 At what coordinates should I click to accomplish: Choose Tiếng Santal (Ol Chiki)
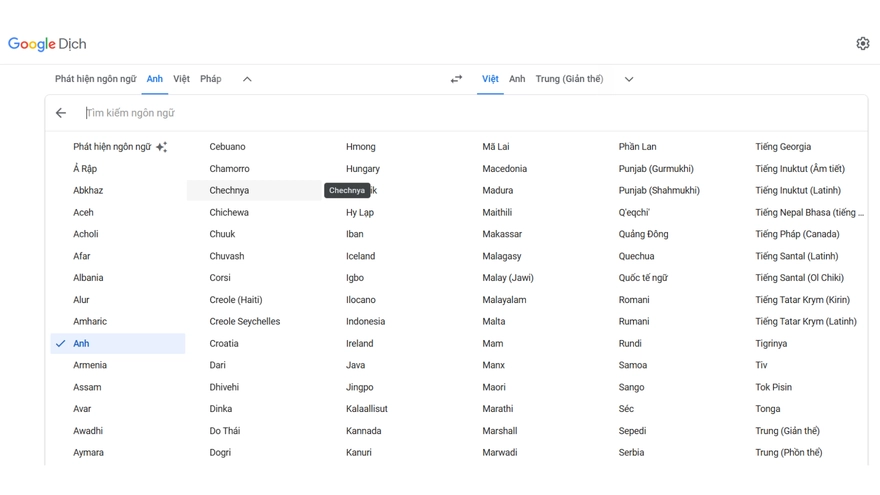pyautogui.click(x=800, y=278)
